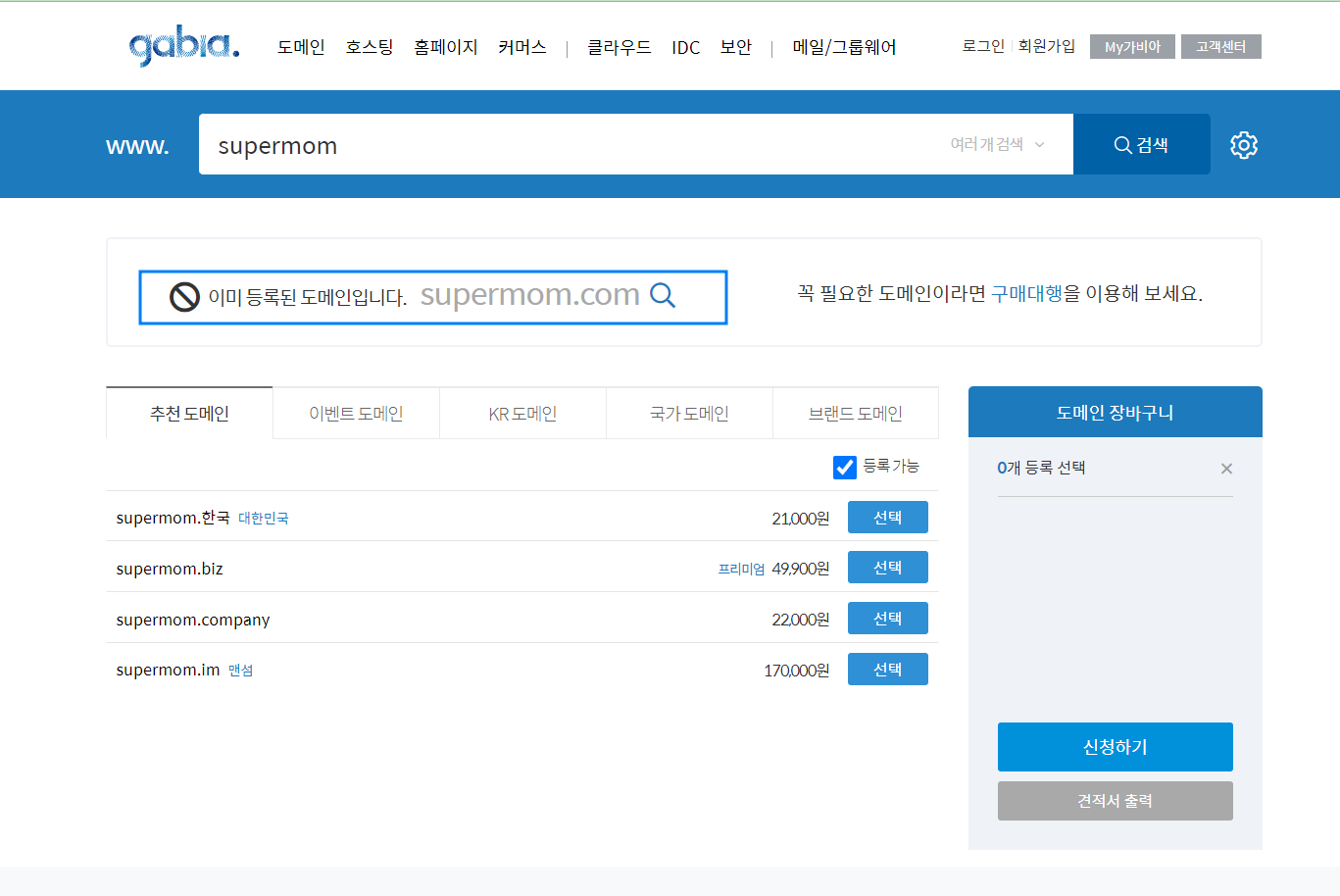
Task: Open the 메일/그룹웨어 menu
Action: pos(845,47)
